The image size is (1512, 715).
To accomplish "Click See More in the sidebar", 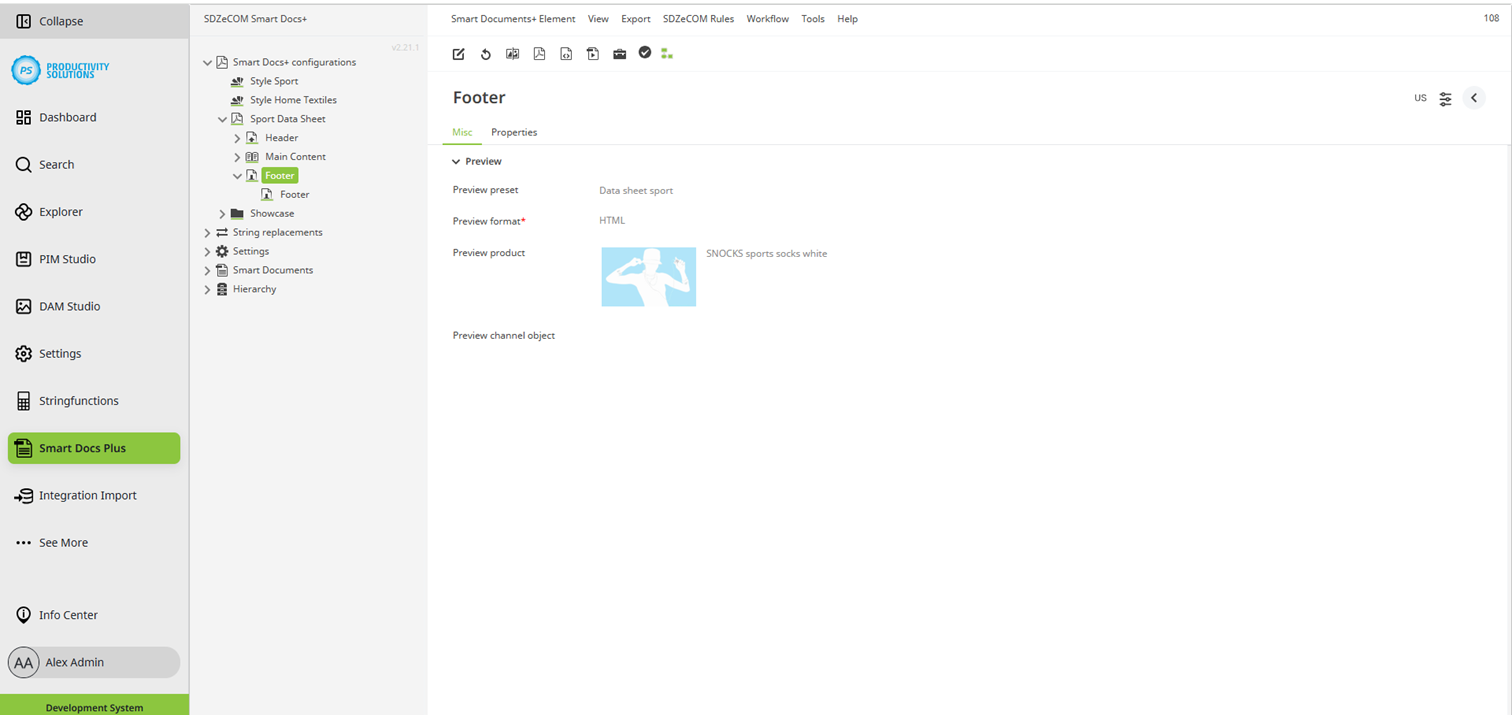I will (x=94, y=542).
